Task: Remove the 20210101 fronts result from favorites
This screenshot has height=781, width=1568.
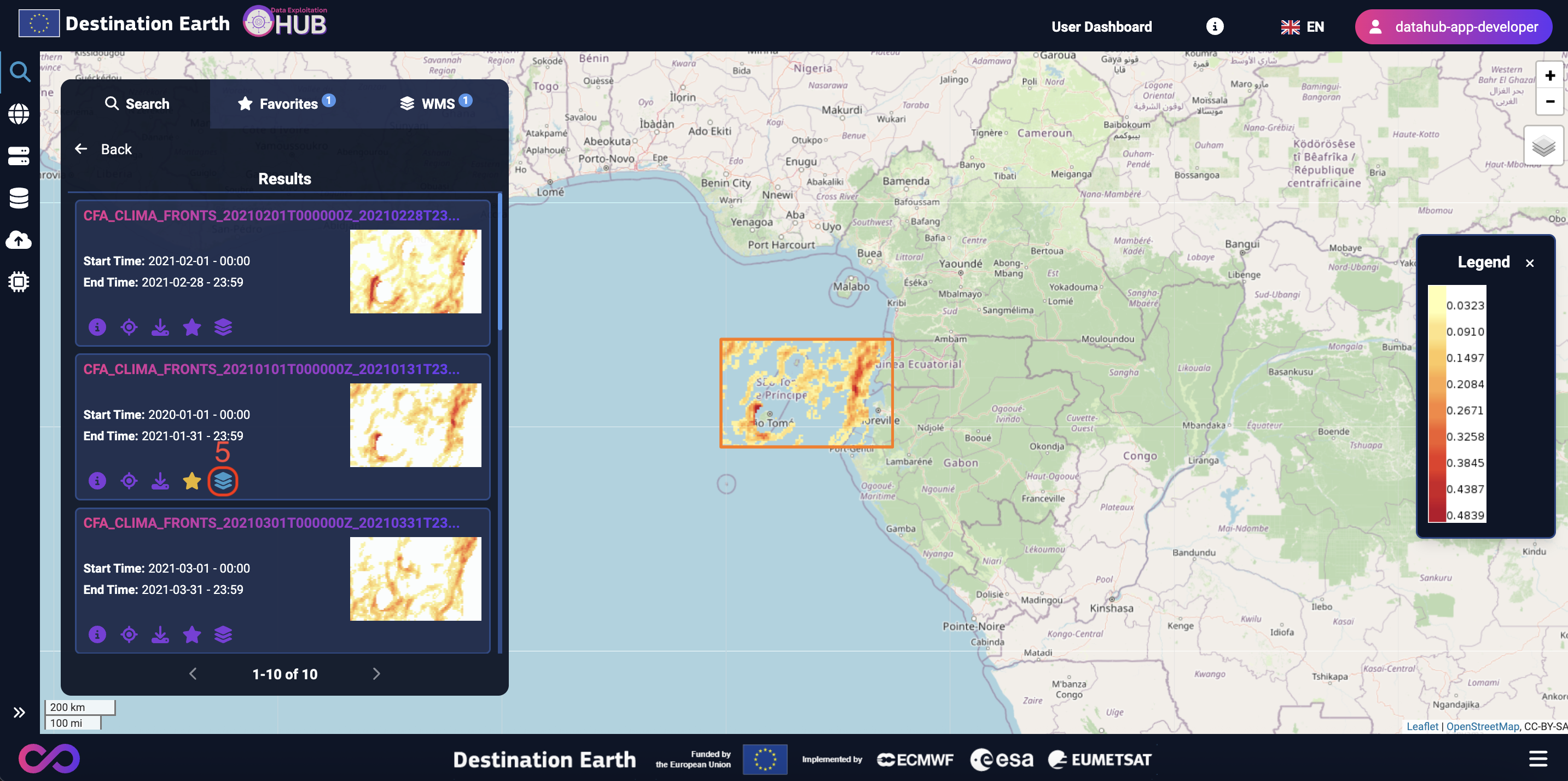Action: (191, 481)
